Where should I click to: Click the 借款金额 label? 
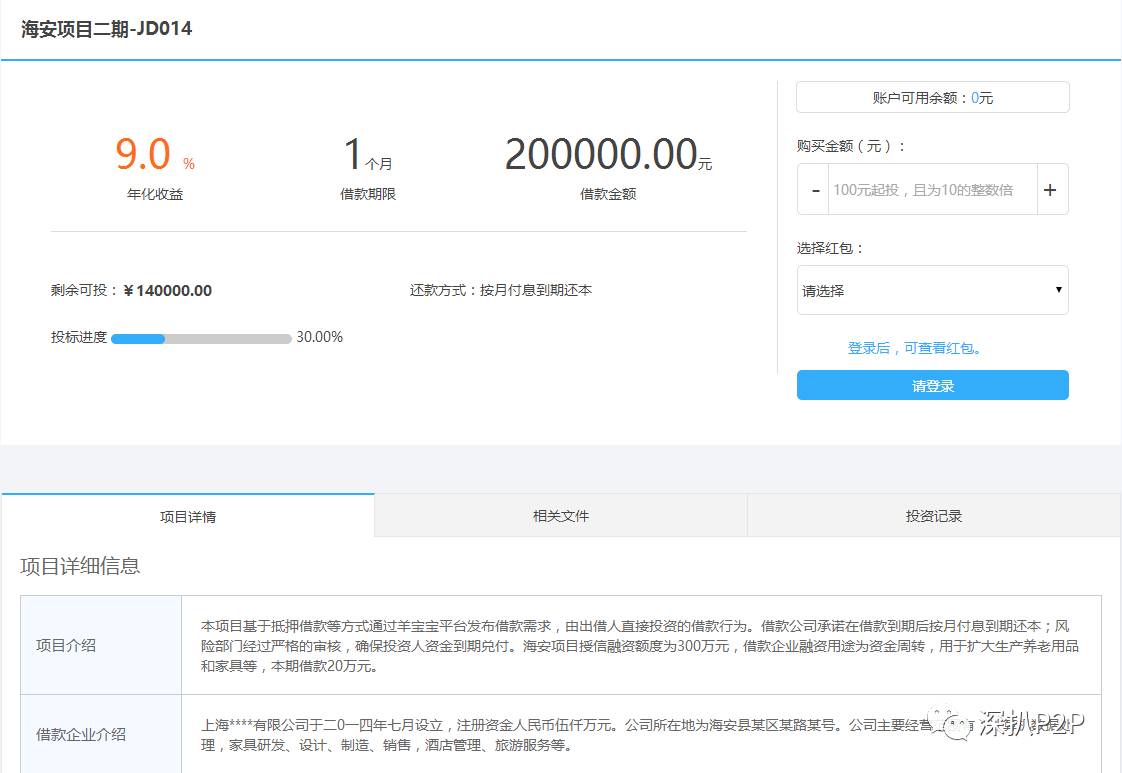[x=608, y=194]
